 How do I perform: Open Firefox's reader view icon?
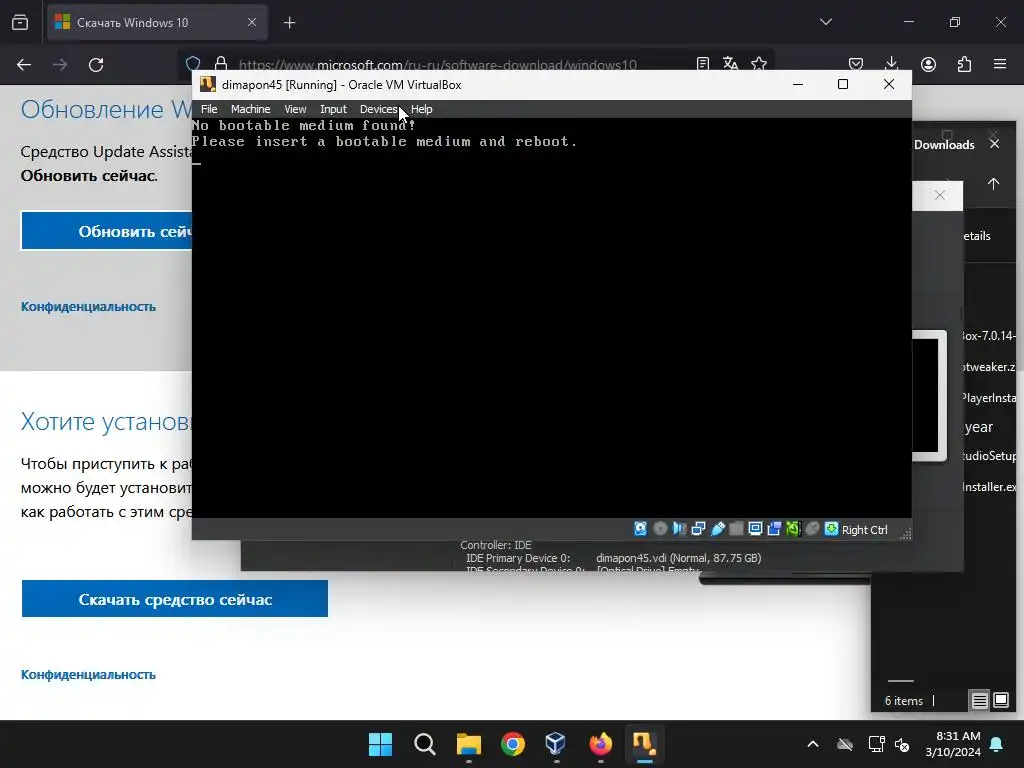(x=703, y=64)
